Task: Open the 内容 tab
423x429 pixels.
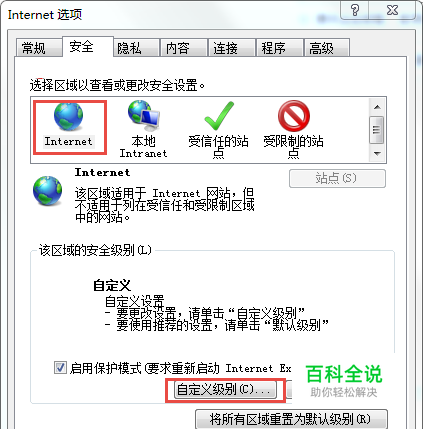Action: (x=177, y=48)
